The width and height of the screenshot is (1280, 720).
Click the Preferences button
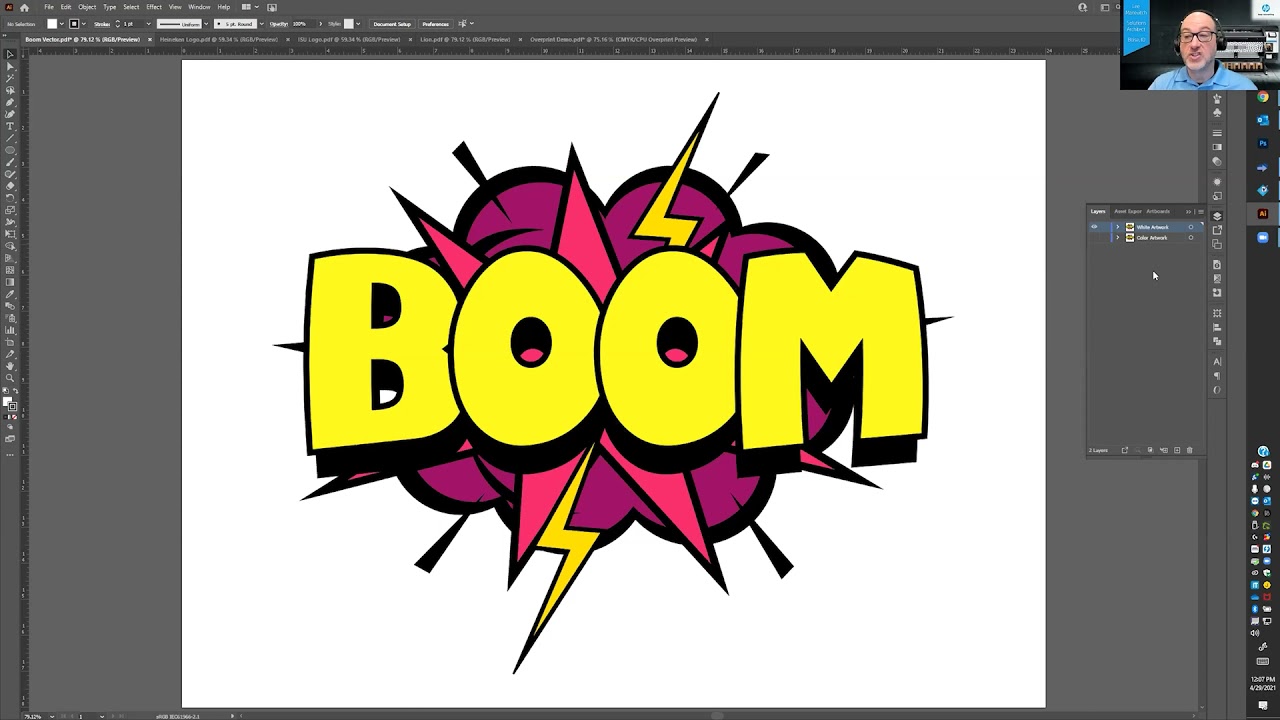tap(435, 23)
